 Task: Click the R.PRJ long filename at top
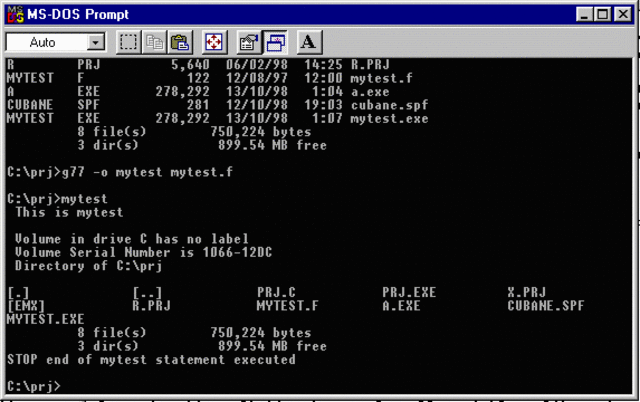coord(370,64)
